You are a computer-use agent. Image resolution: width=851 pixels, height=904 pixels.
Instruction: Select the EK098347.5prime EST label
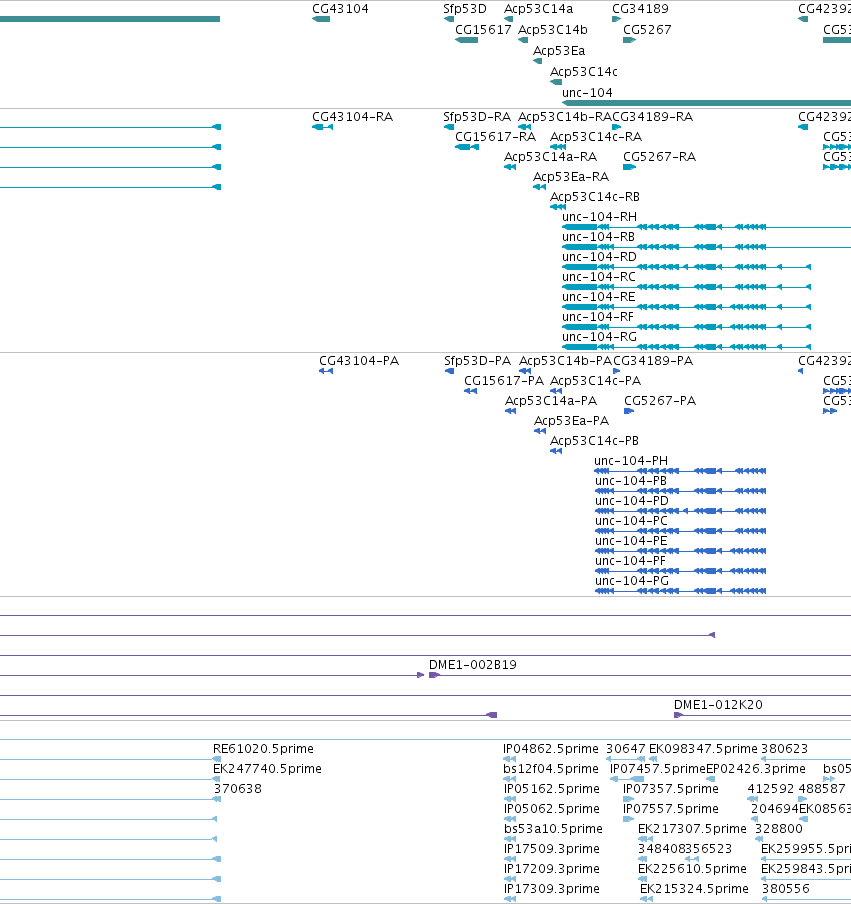tap(703, 749)
